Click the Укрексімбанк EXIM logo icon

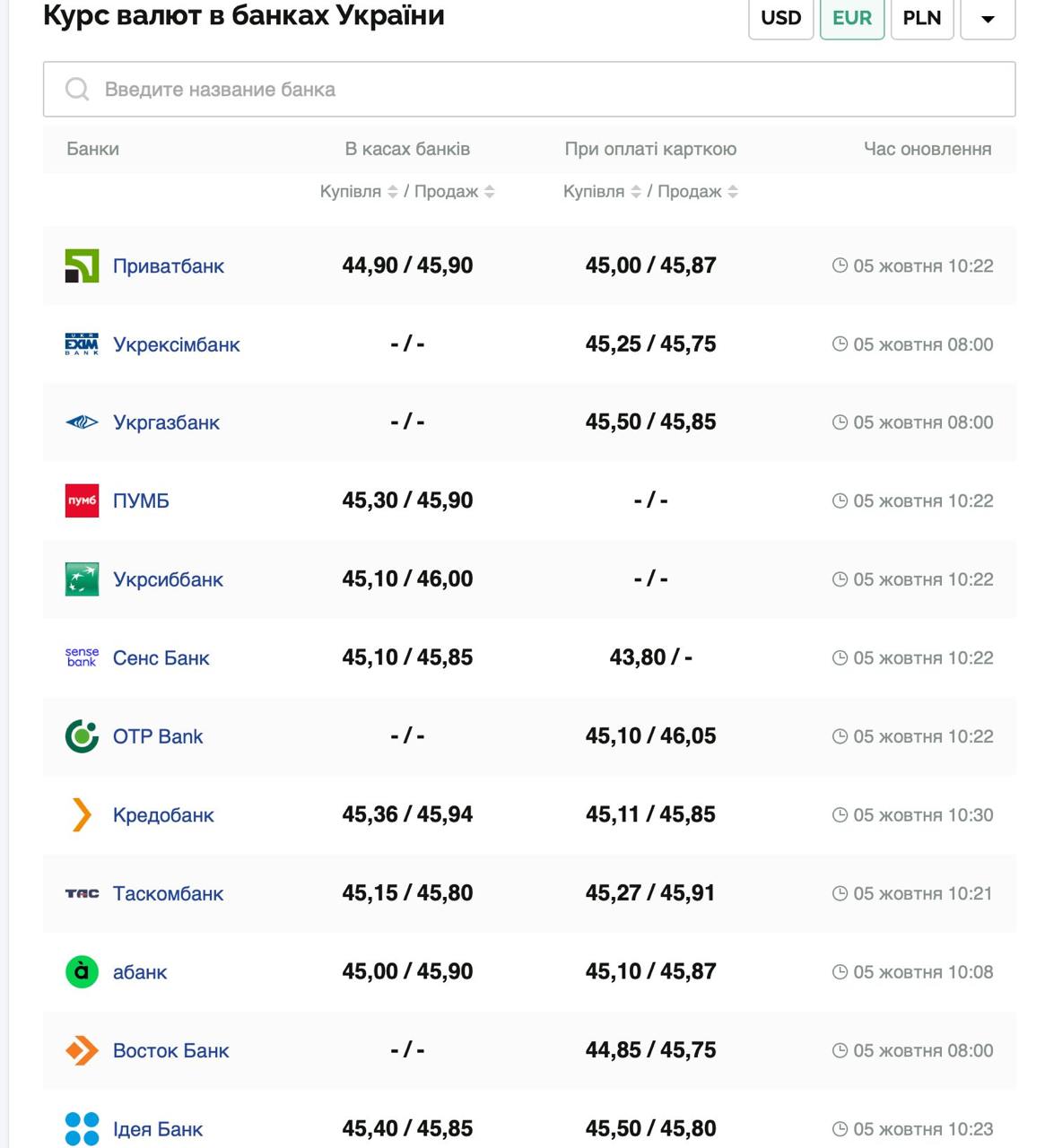tap(82, 344)
